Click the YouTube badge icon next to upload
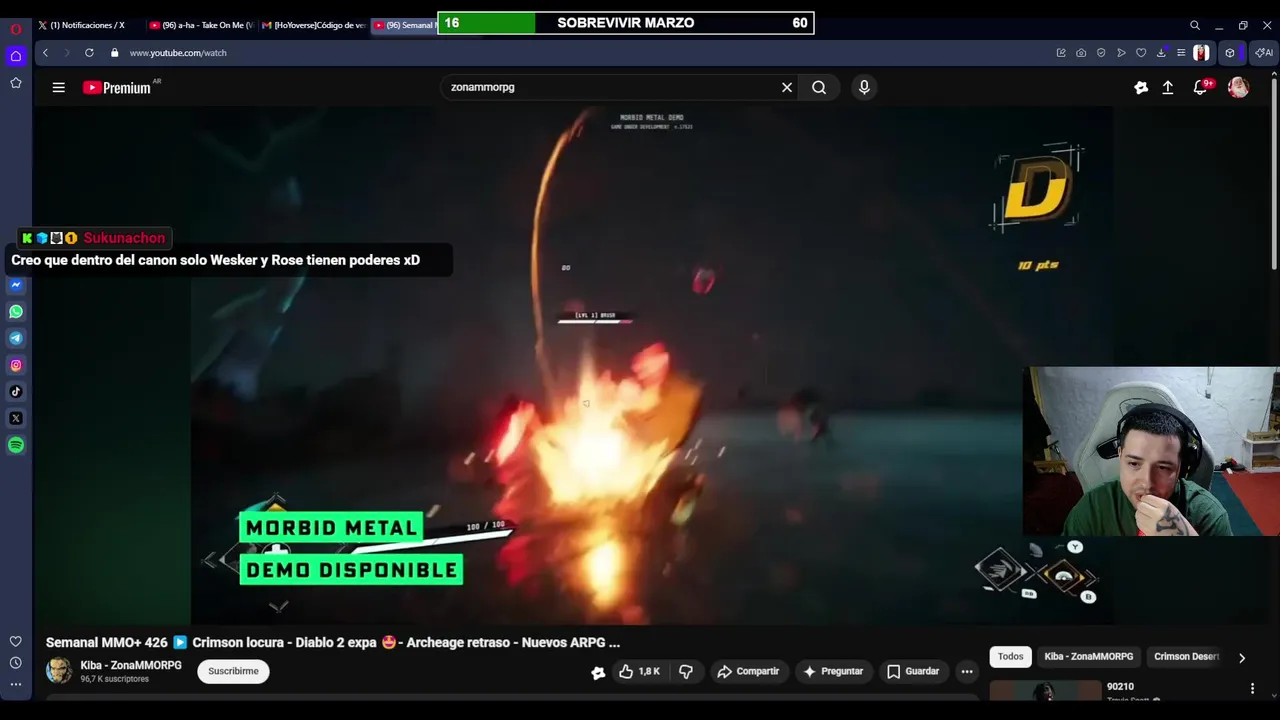The width and height of the screenshot is (1280, 720). click(x=1141, y=88)
